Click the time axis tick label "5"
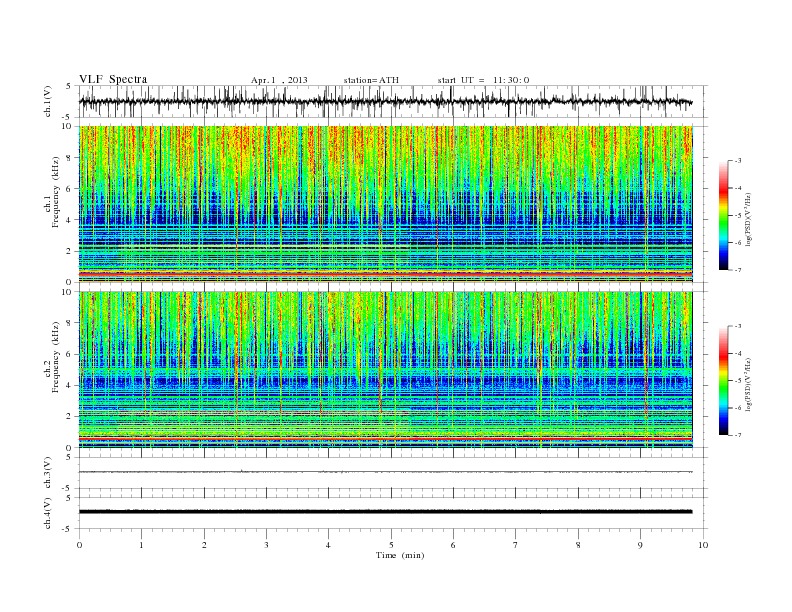792x612 pixels. (391, 545)
